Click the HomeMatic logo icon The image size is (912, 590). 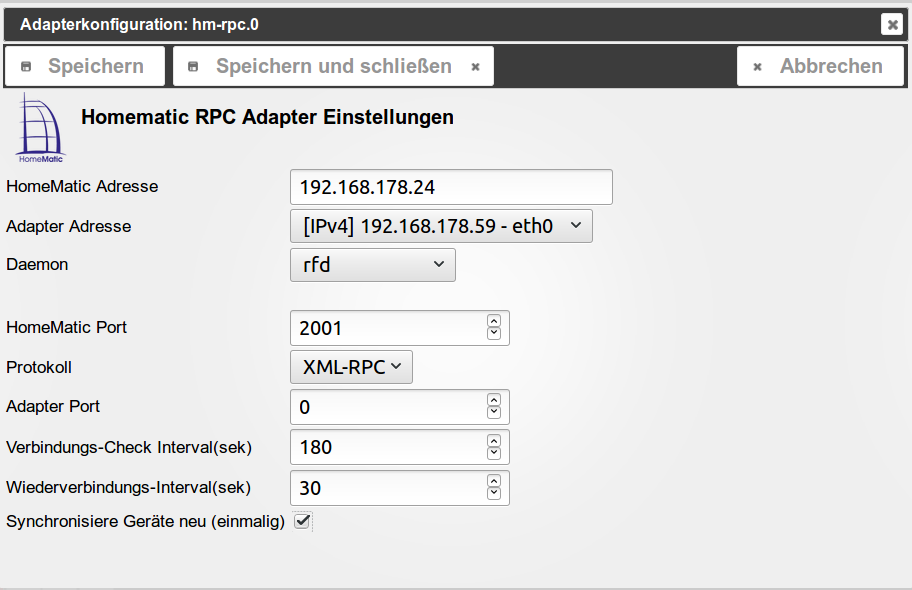pyautogui.click(x=40, y=129)
